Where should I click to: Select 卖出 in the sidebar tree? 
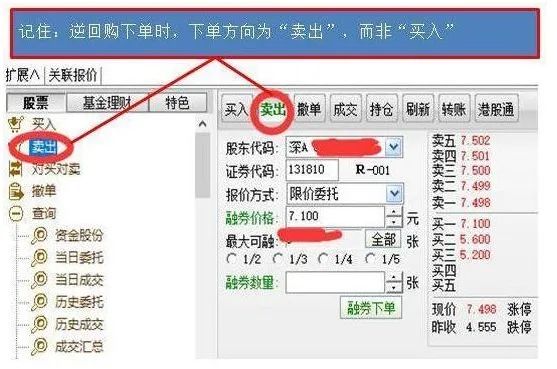(x=44, y=147)
